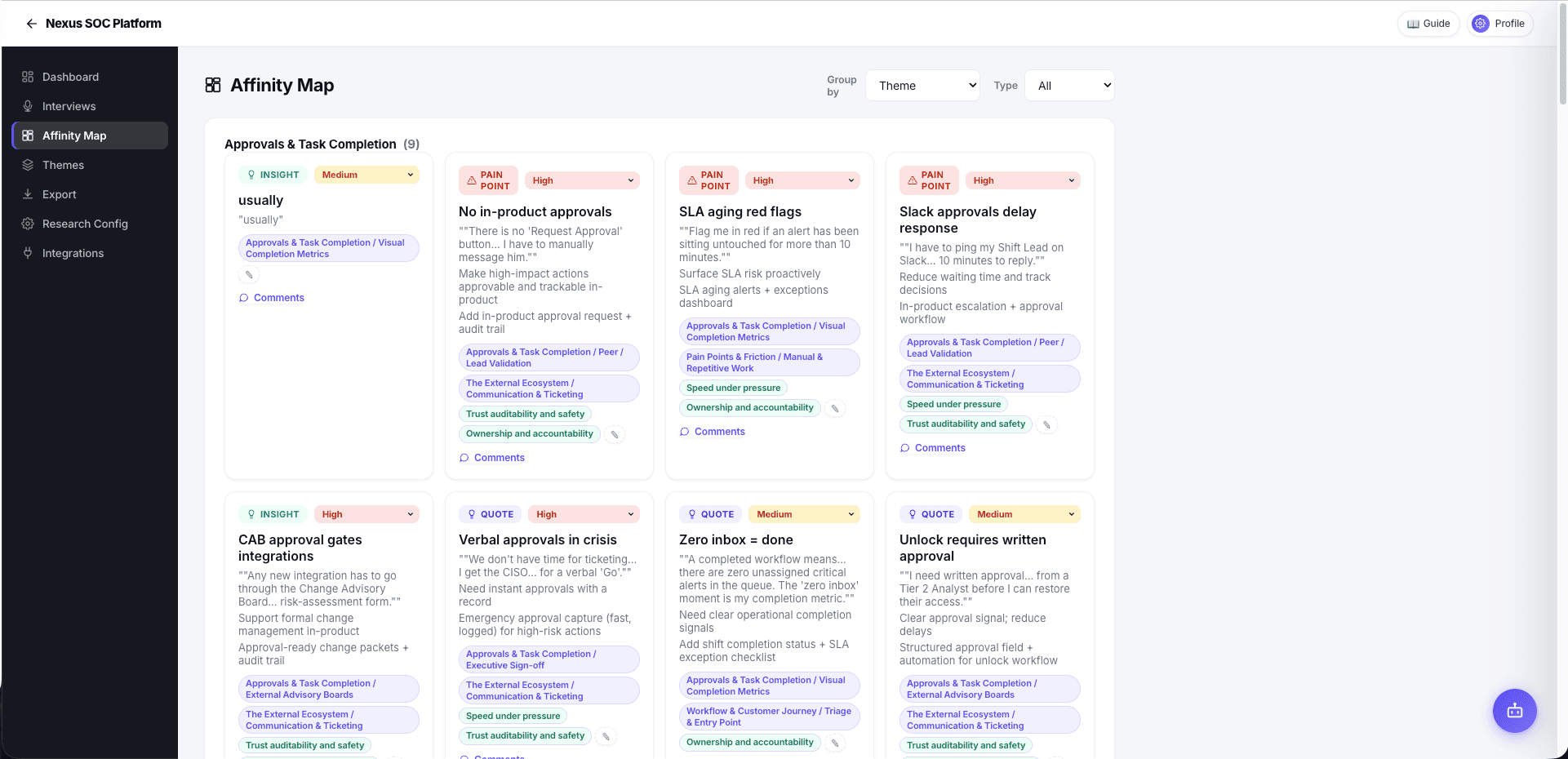1568x759 pixels.
Task: Click Visual Completion Metrics tag on 'usually' card
Action: pyautogui.click(x=328, y=248)
